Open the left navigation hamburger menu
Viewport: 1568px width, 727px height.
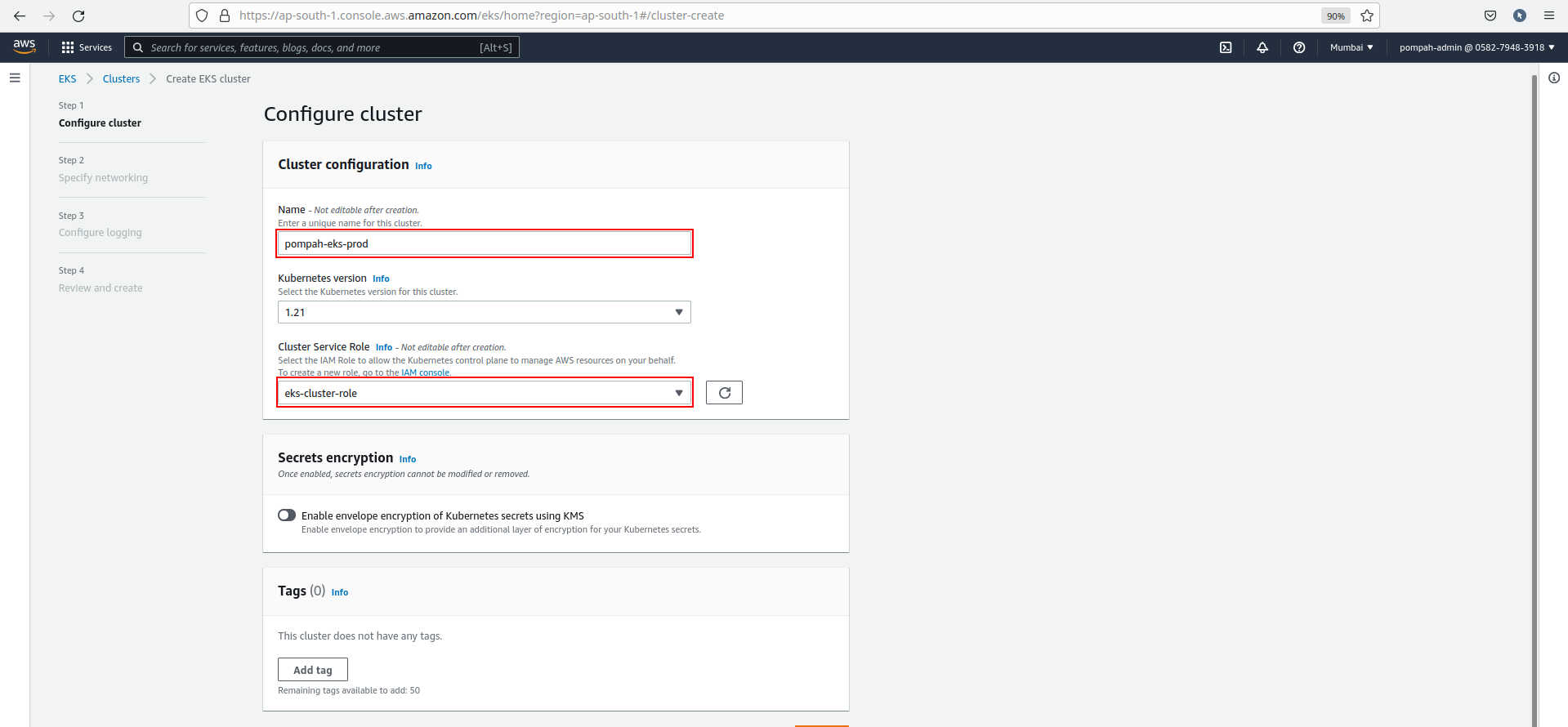[x=15, y=78]
